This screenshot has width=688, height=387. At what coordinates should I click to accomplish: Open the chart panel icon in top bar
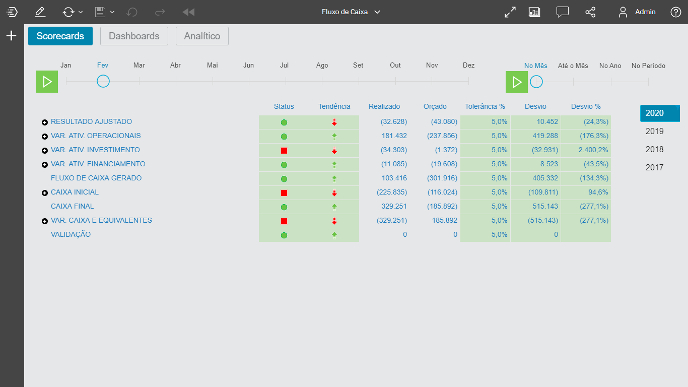pyautogui.click(x=534, y=12)
